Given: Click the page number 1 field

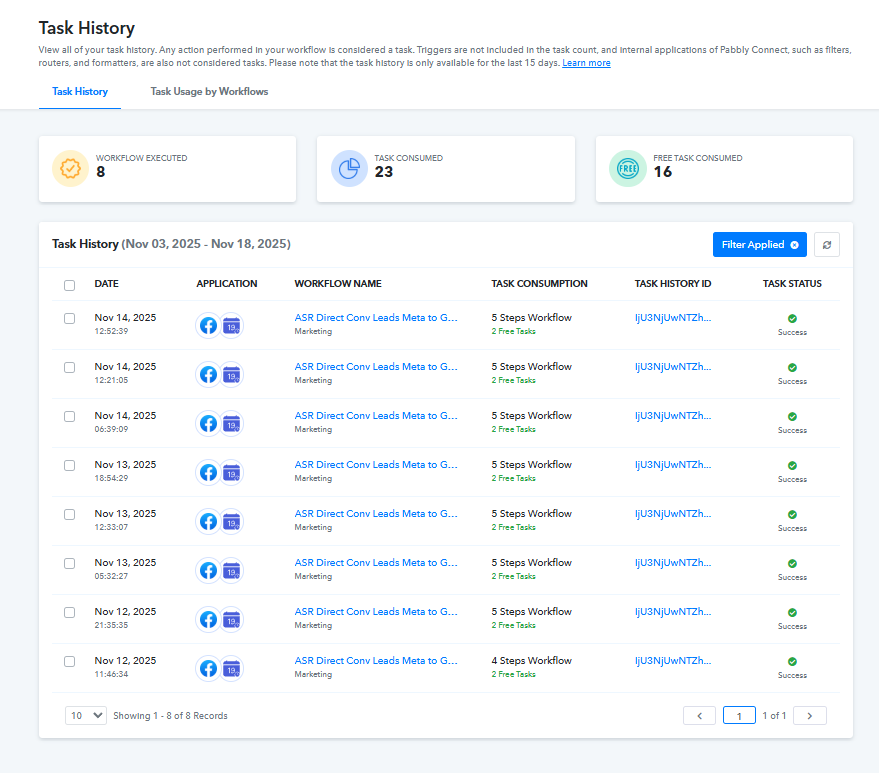Looking at the screenshot, I should click(739, 715).
